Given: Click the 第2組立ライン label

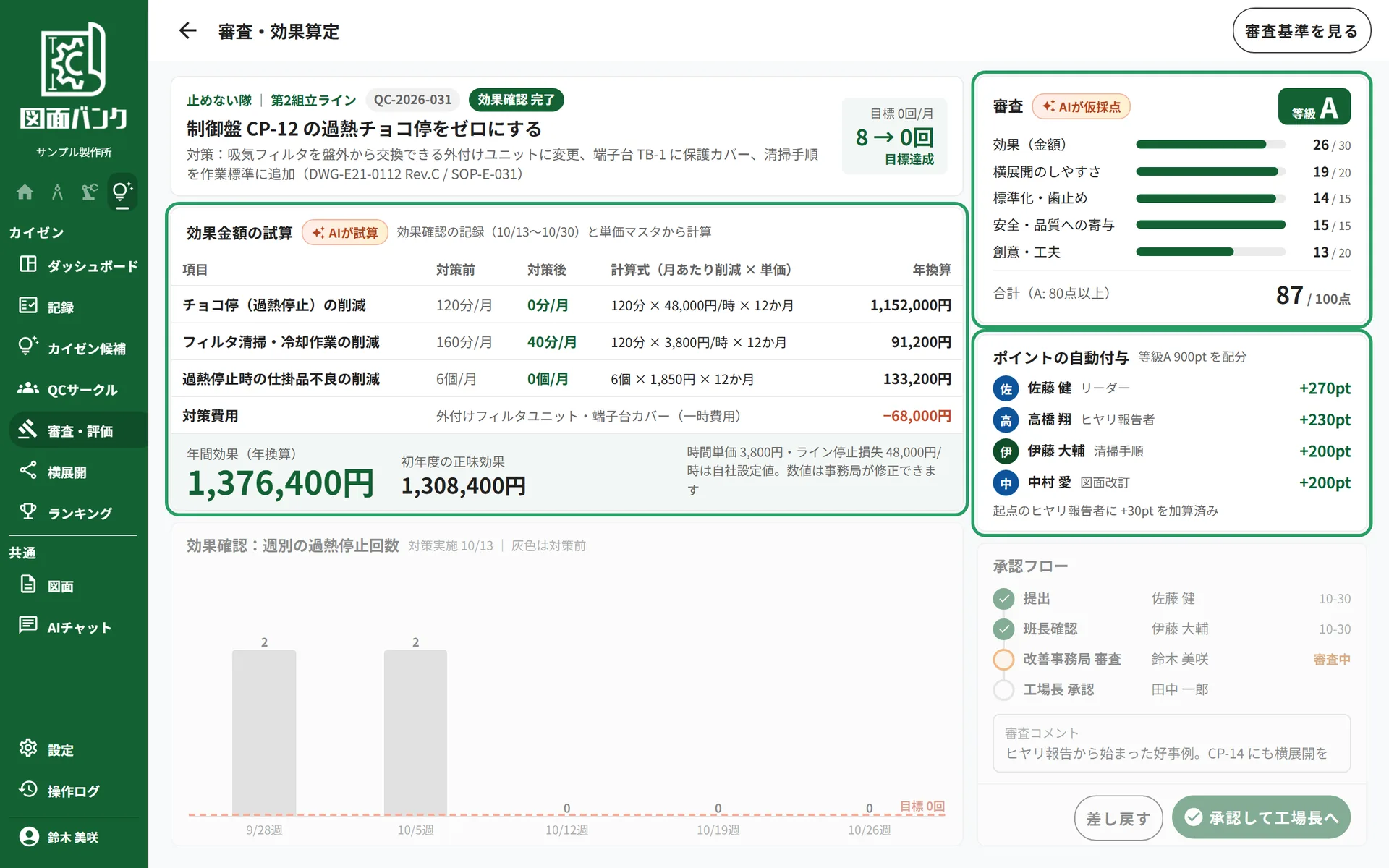Looking at the screenshot, I should pyautogui.click(x=313, y=100).
